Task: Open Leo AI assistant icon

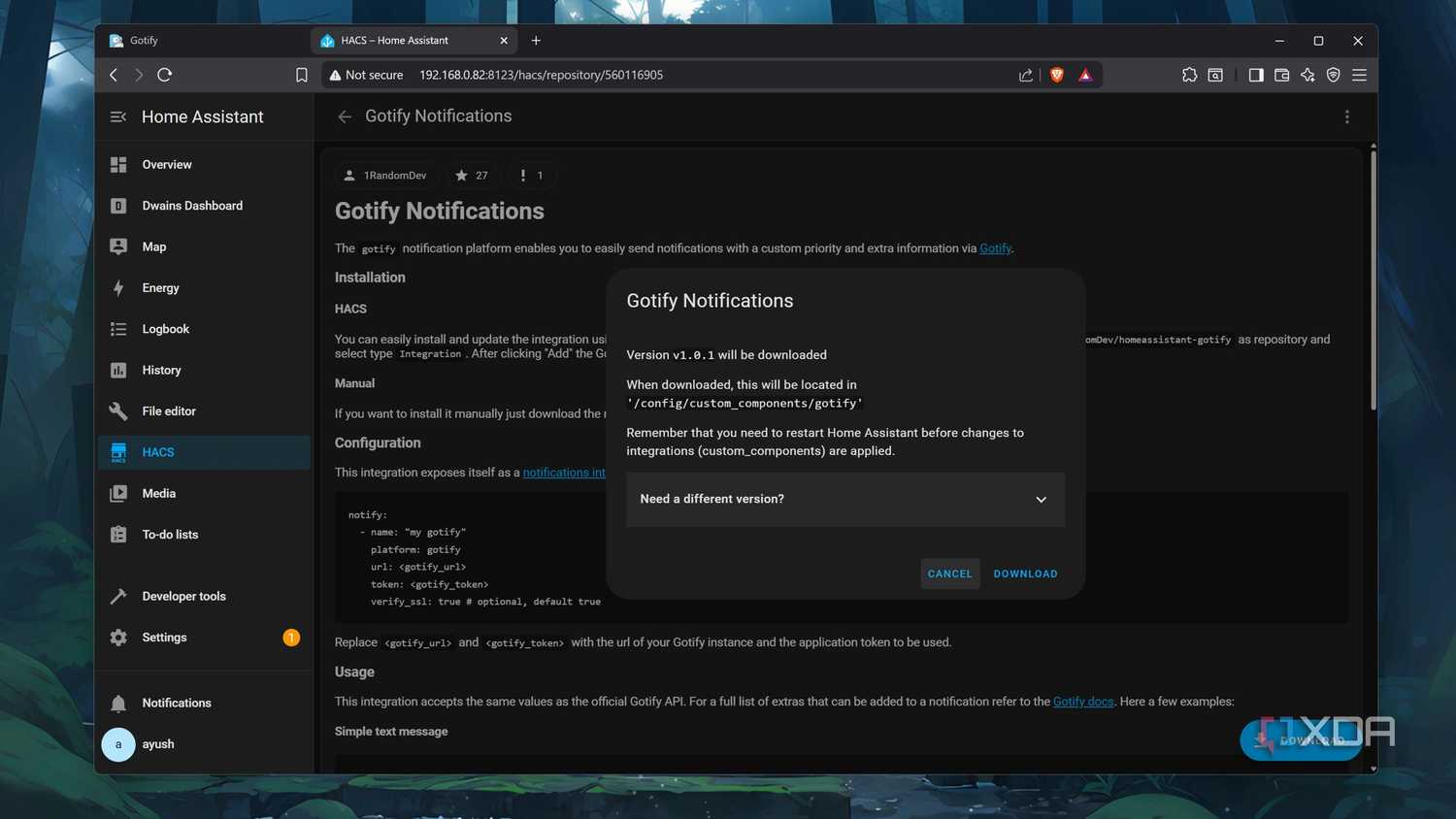Action: click(x=1307, y=75)
